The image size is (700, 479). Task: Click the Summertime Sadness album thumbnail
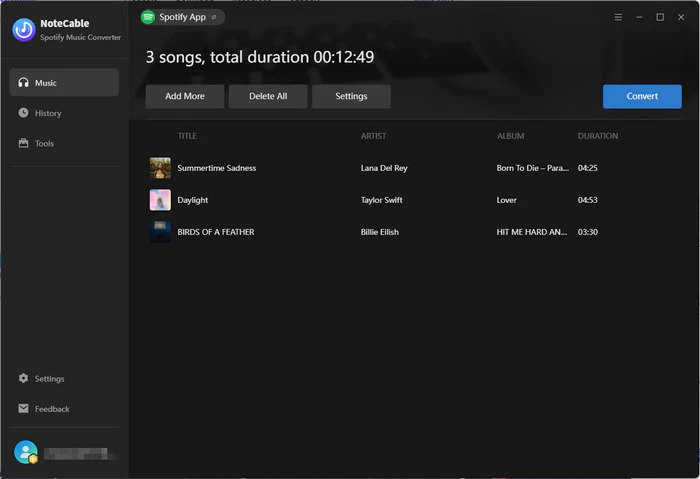point(160,168)
